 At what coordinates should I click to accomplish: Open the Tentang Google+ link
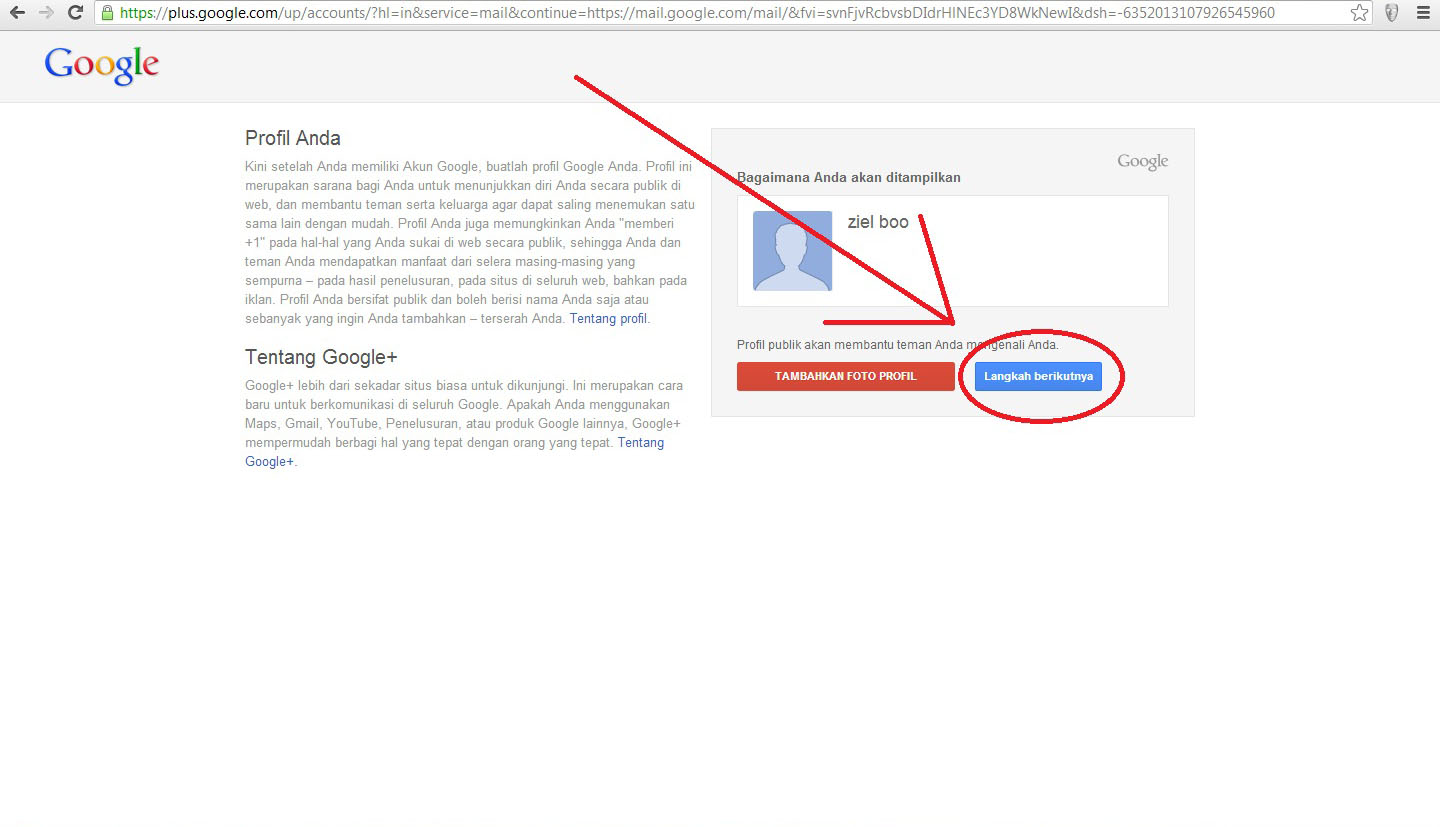point(454,452)
